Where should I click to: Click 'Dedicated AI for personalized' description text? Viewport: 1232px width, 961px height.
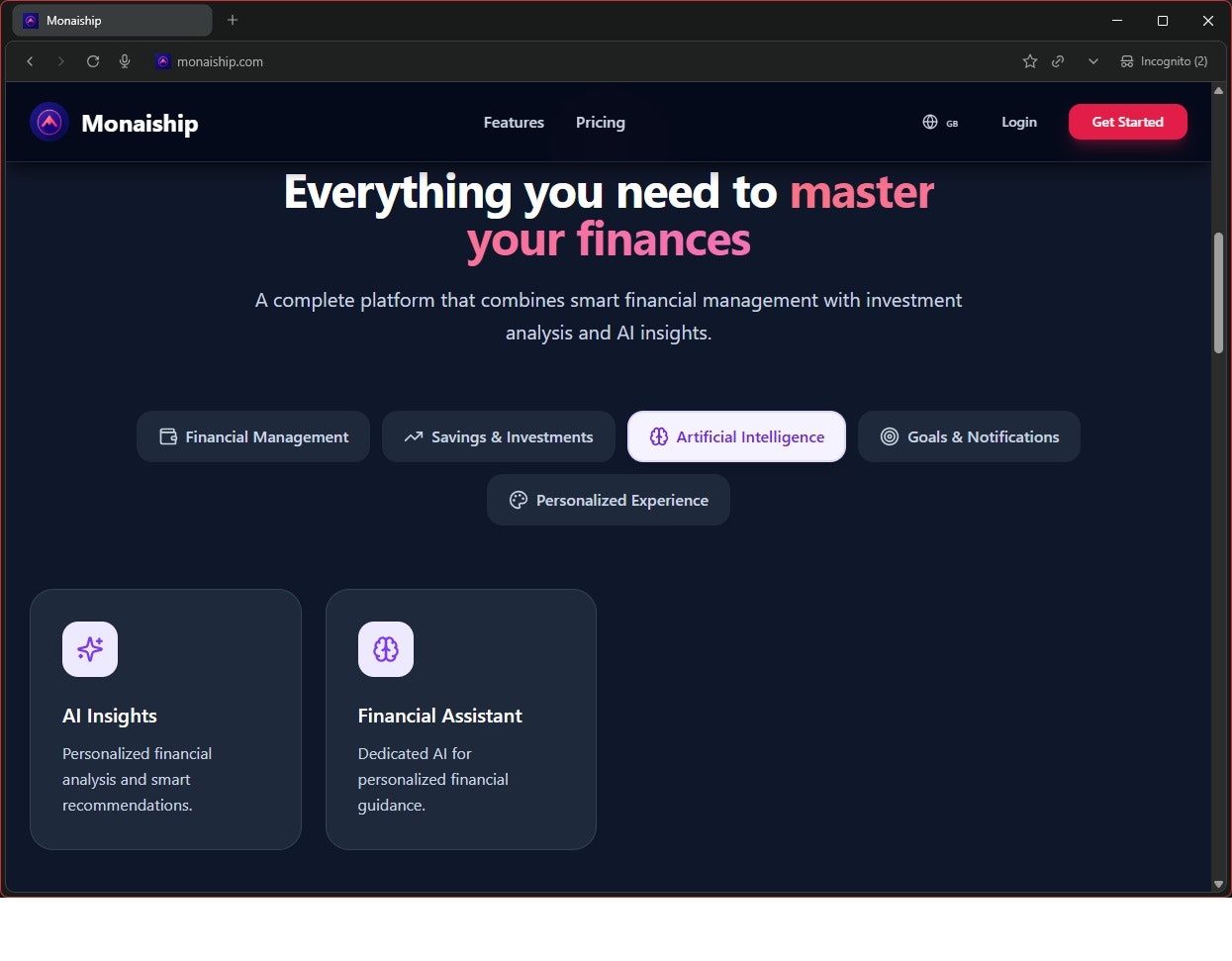[433, 780]
